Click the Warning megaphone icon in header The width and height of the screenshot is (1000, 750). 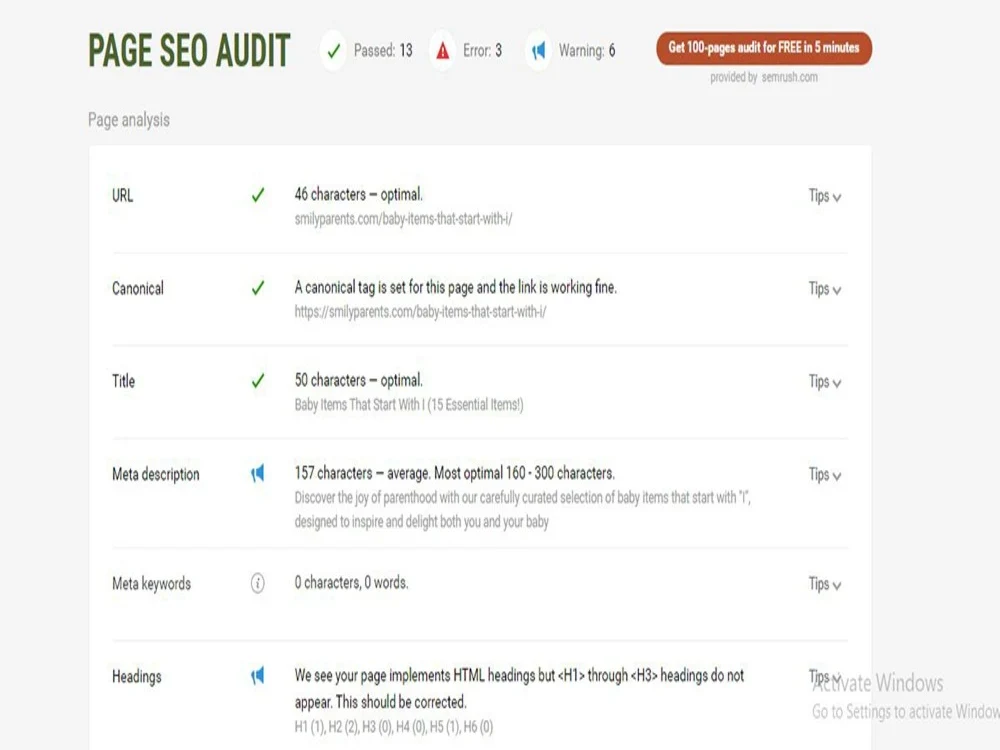click(539, 50)
